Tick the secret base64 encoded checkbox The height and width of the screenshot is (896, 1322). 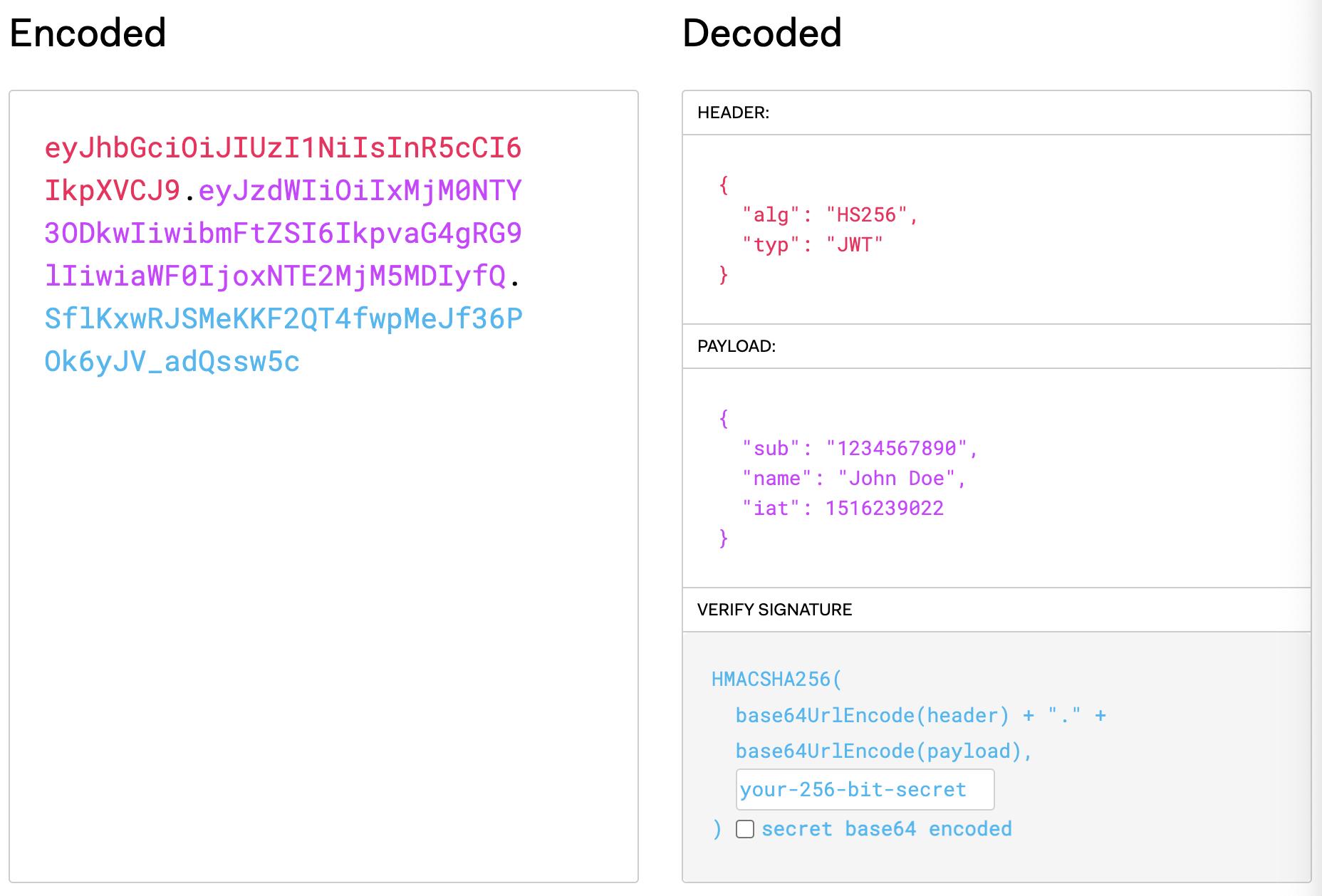click(x=745, y=829)
